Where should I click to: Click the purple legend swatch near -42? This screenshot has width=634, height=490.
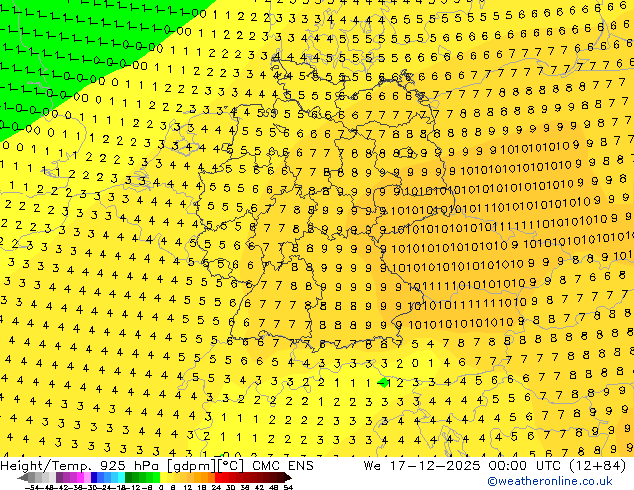pyautogui.click(x=59, y=477)
